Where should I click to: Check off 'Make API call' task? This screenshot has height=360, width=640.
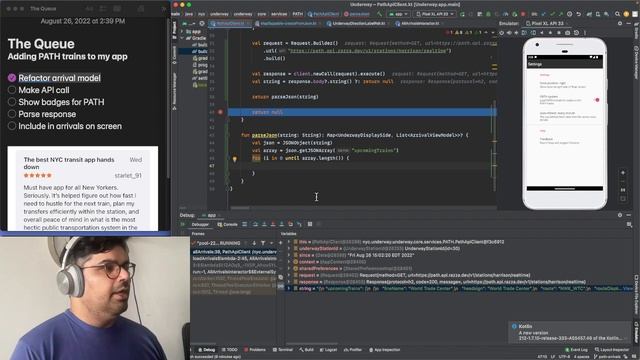pyautogui.click(x=12, y=90)
